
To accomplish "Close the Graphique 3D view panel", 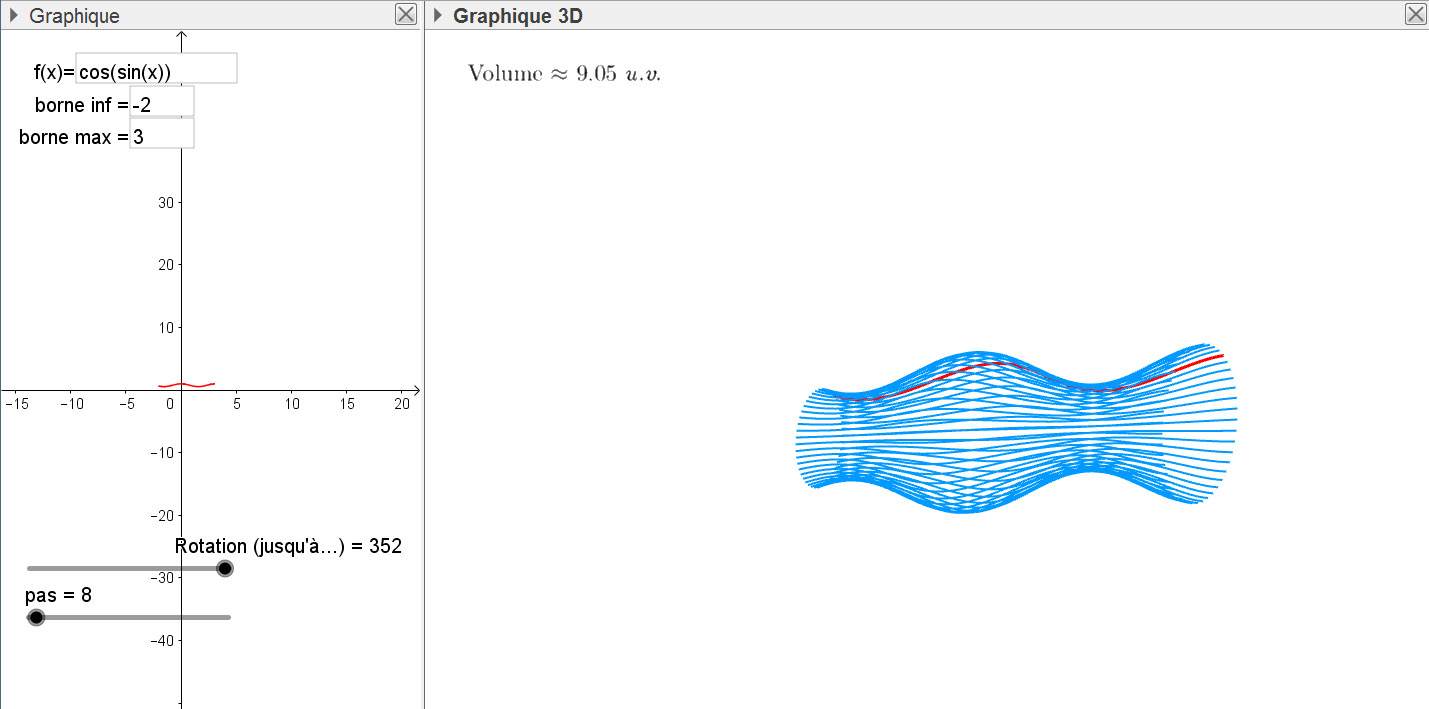I will point(1415,14).
